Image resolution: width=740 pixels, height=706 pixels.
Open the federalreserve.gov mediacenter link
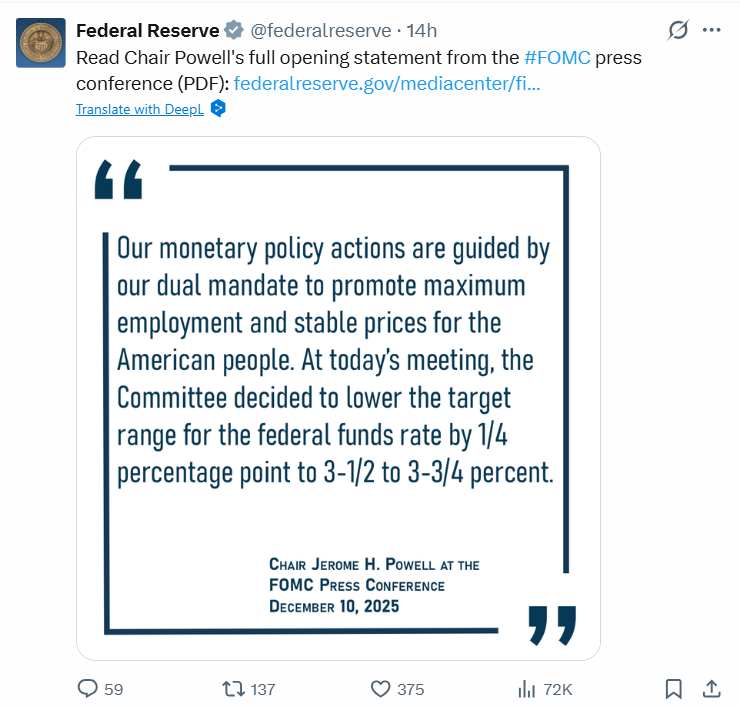387,83
